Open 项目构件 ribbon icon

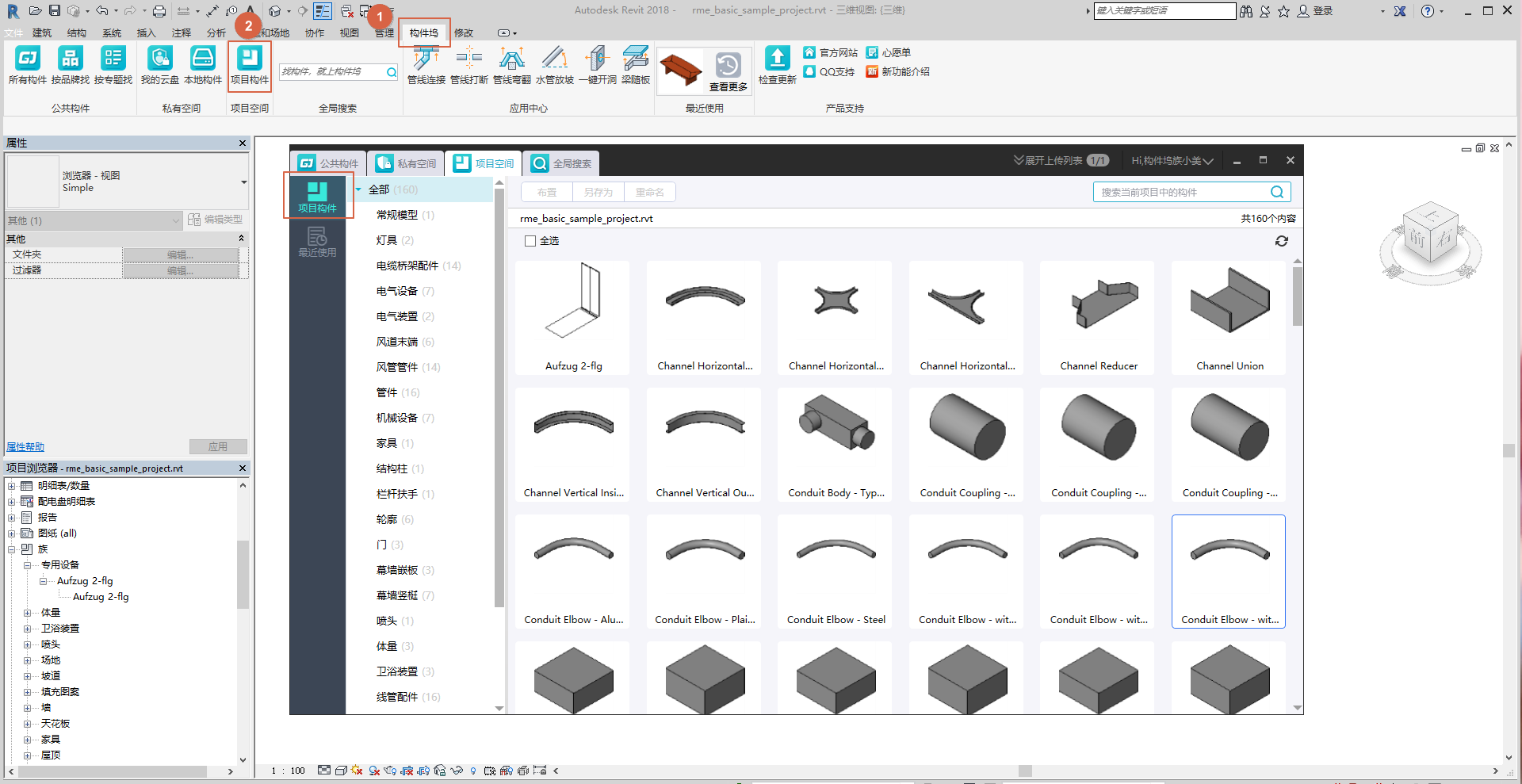250,65
